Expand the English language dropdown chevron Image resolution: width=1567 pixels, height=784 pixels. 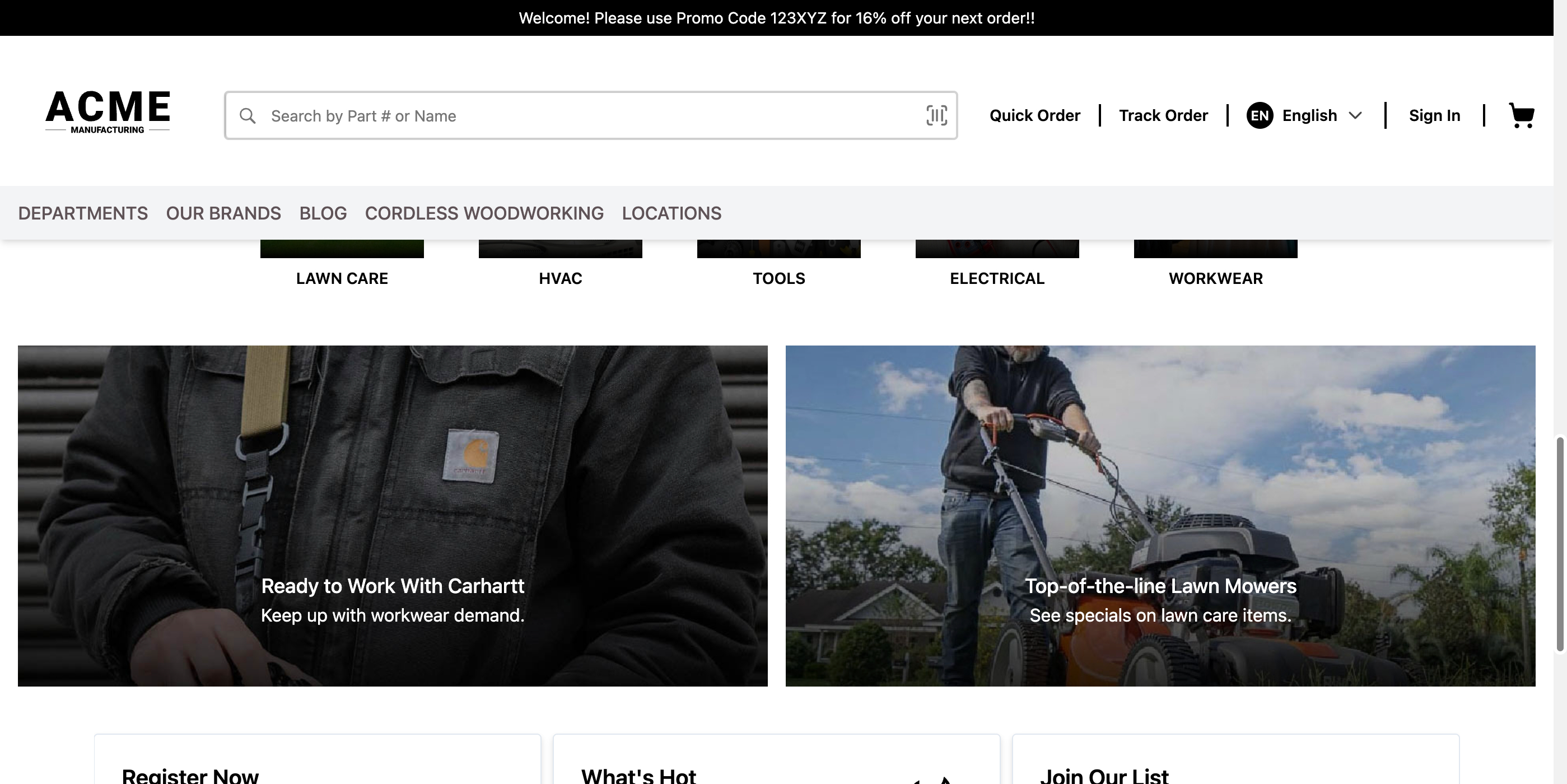tap(1355, 115)
